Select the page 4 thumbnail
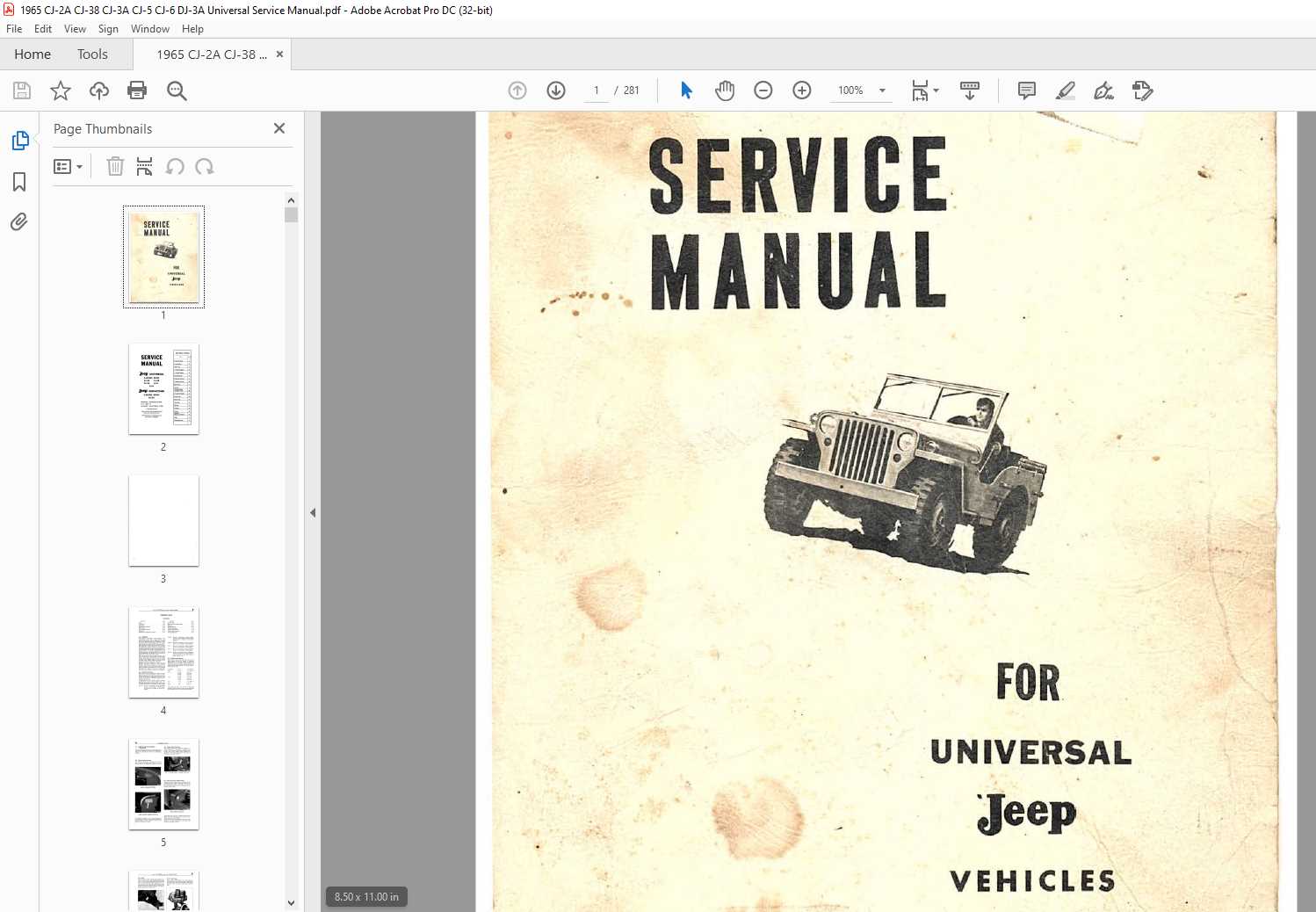Image resolution: width=1316 pixels, height=912 pixels. [163, 653]
